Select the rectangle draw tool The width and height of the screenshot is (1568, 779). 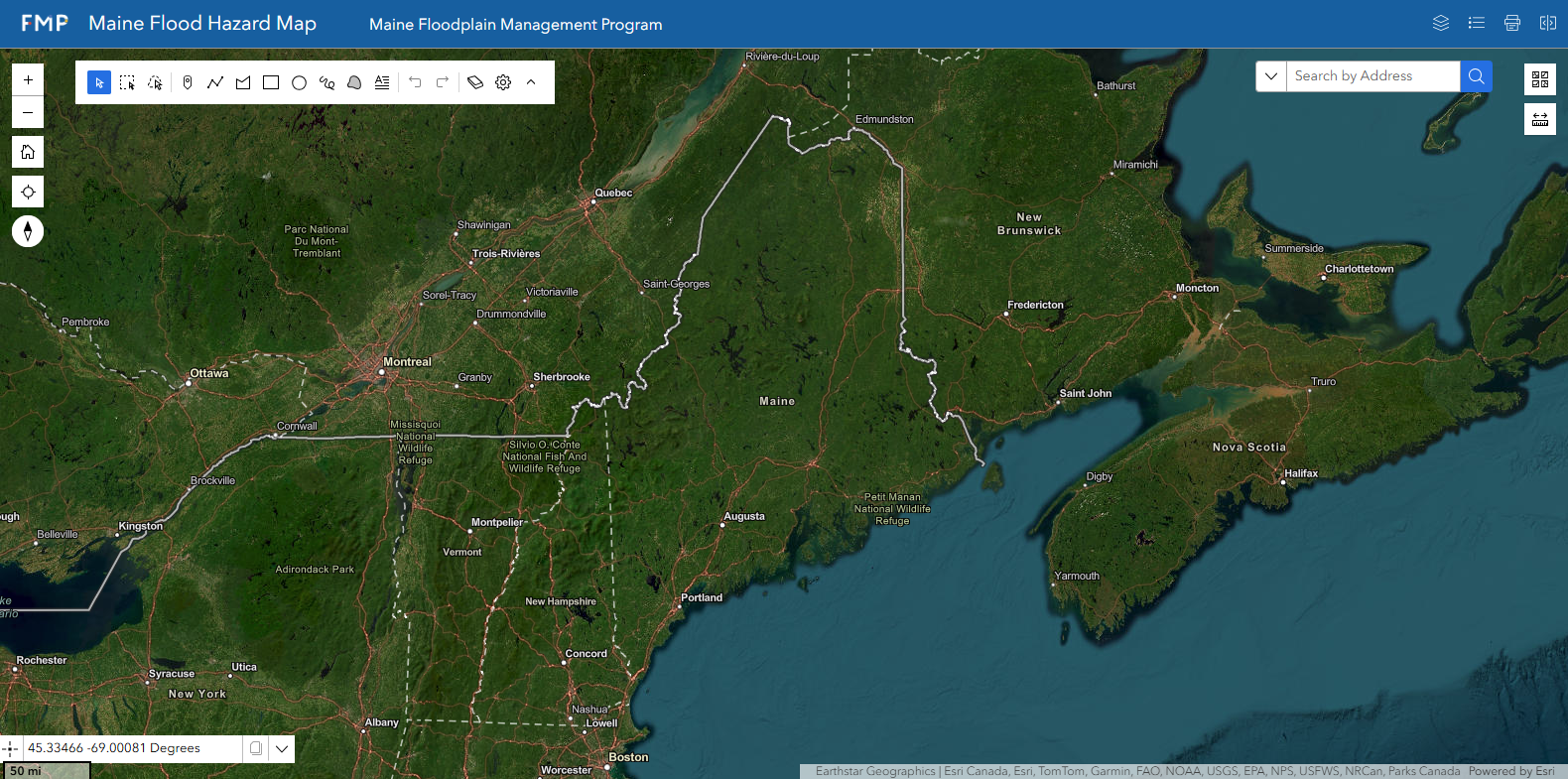coord(271,82)
